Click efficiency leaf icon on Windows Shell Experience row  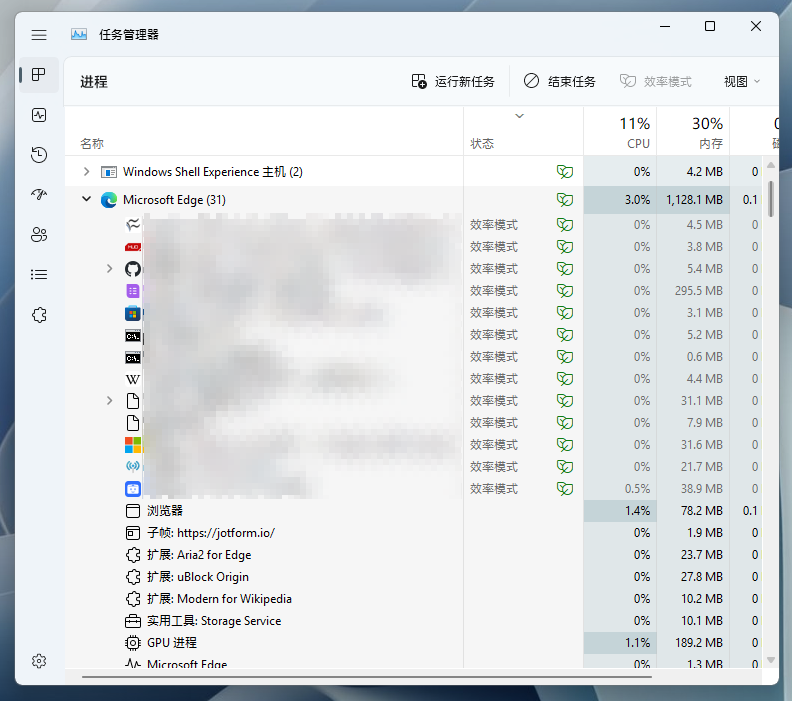pyautogui.click(x=565, y=172)
